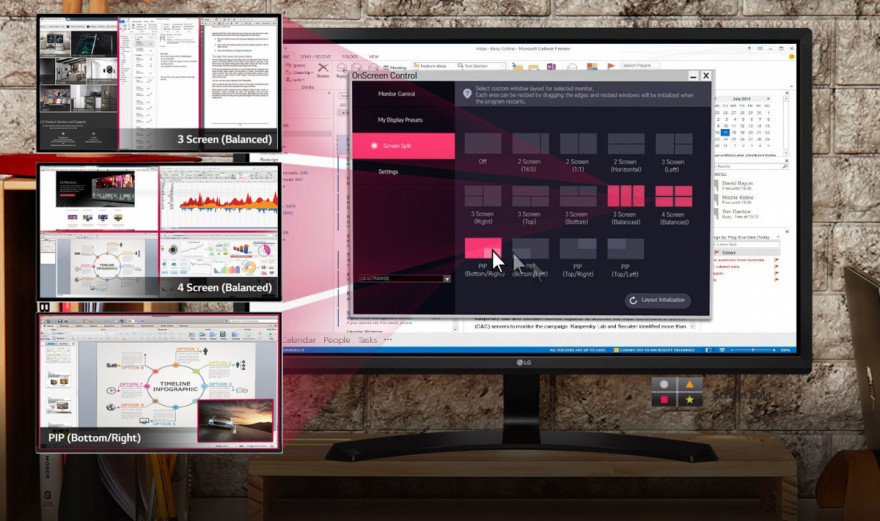Open the navigation overflow ellipsis in Outlook
This screenshot has height=521, width=880.
388,340
